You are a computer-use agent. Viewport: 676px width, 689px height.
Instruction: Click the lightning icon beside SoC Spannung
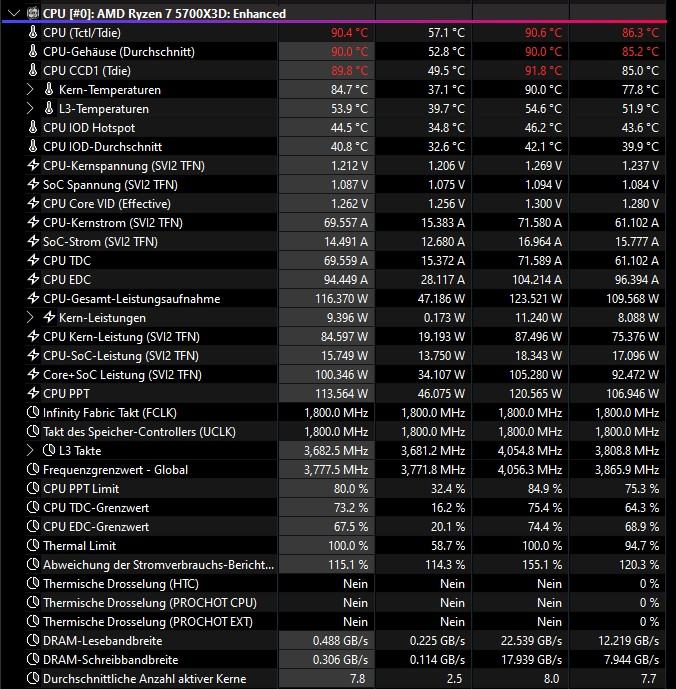33,185
